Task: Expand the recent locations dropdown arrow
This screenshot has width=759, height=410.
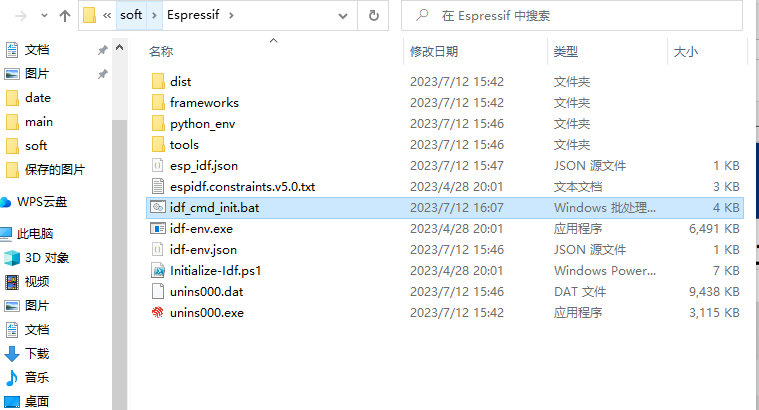Action: pos(45,16)
